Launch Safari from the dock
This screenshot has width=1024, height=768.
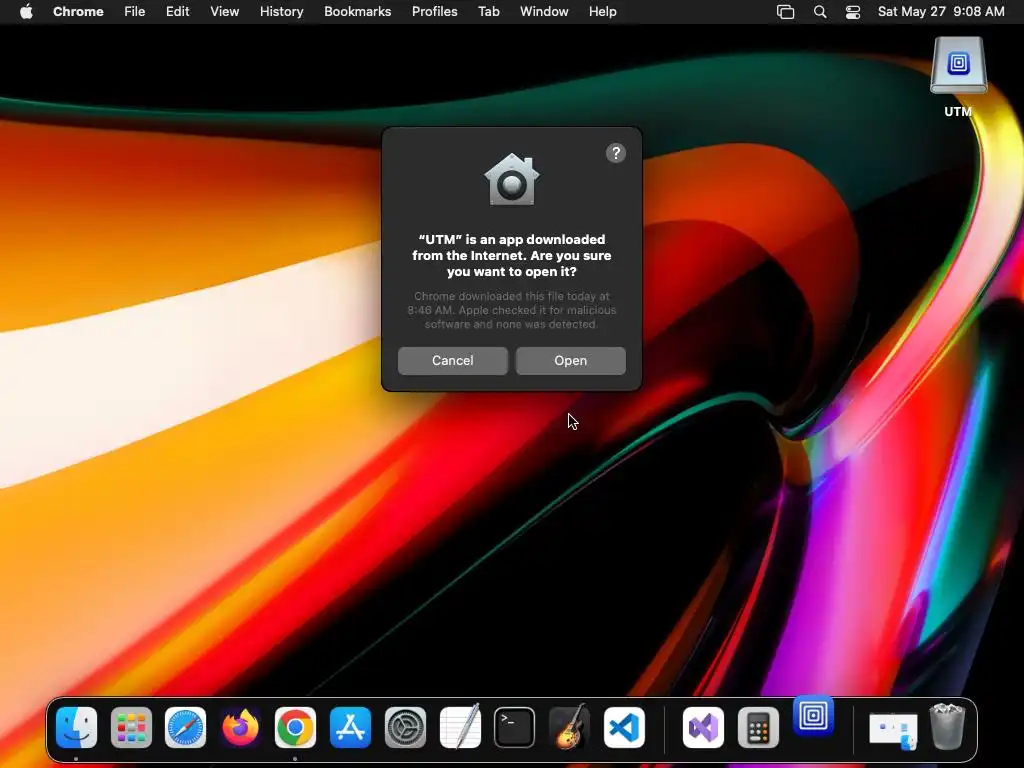tap(185, 727)
